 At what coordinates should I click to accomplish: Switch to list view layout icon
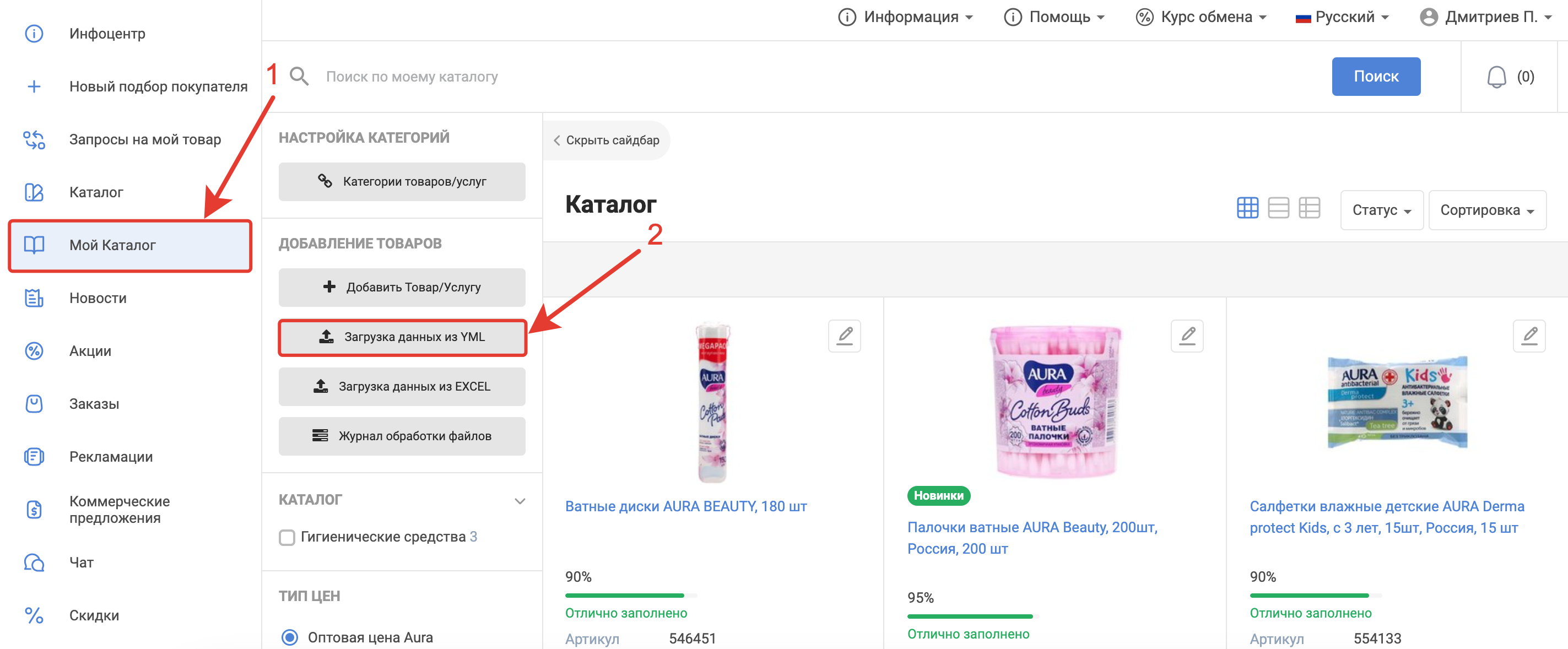pos(1278,208)
